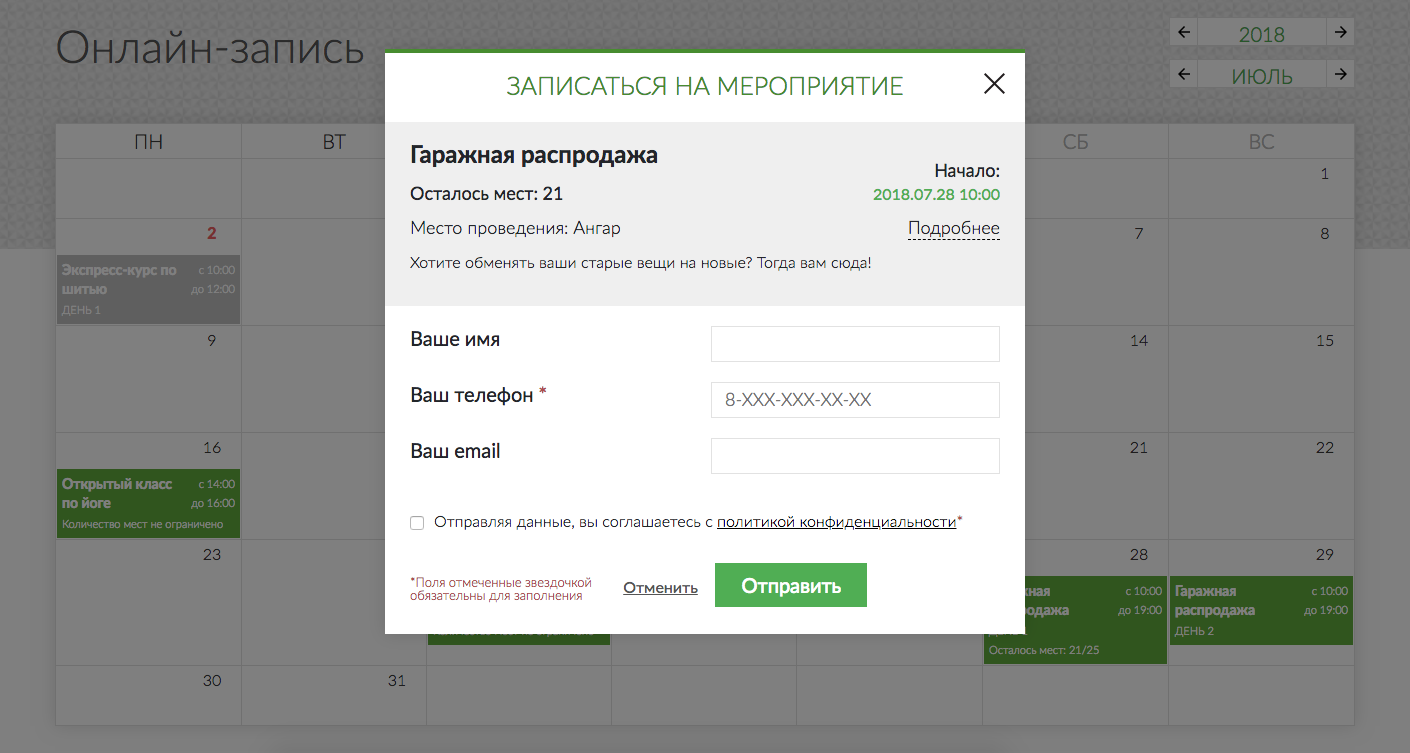Viewport: 1410px width, 753px height.
Task: Close the event registration dialog
Action: tap(993, 84)
